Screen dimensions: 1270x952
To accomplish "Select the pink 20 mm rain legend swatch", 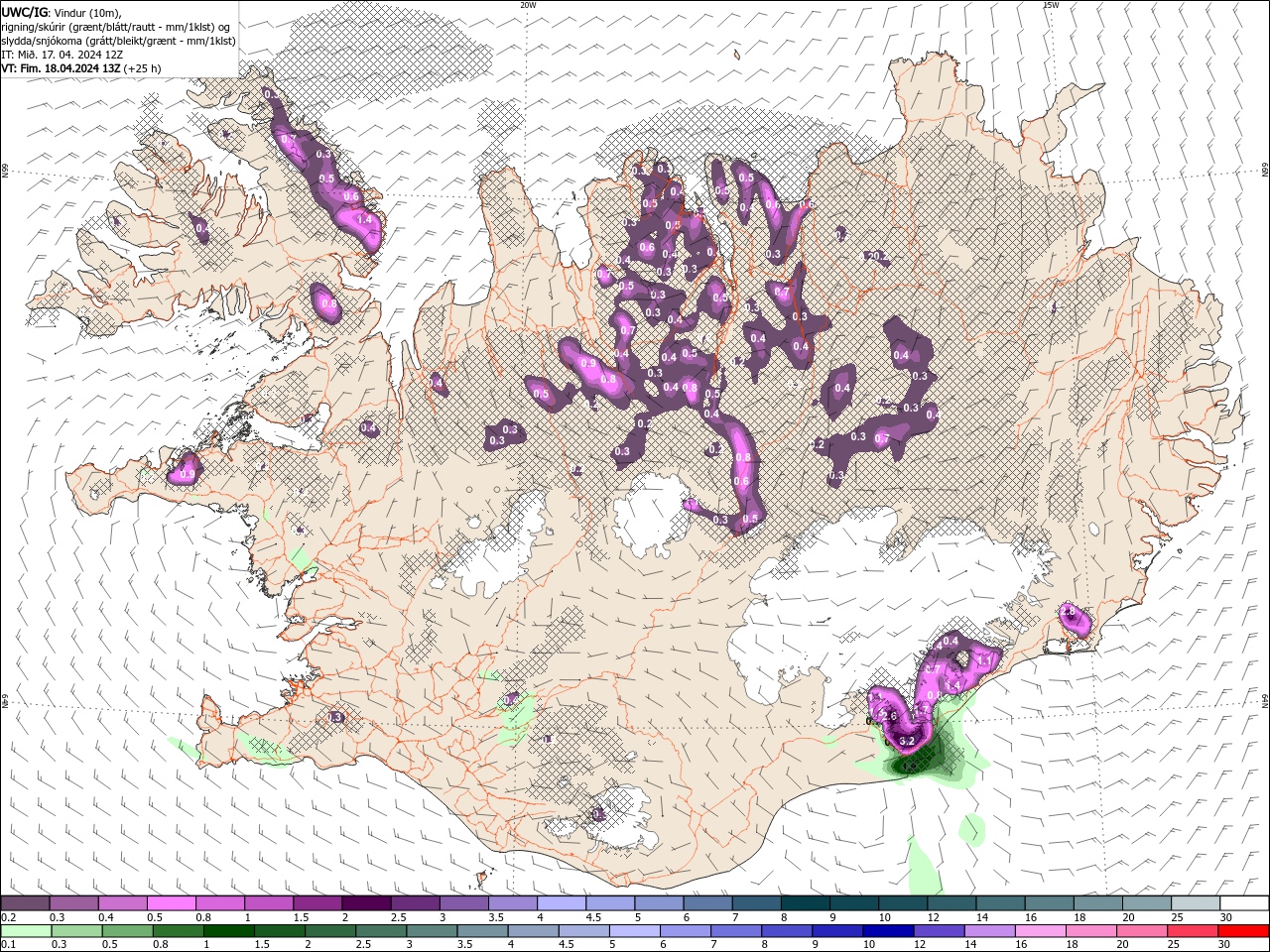I will [x=1141, y=931].
